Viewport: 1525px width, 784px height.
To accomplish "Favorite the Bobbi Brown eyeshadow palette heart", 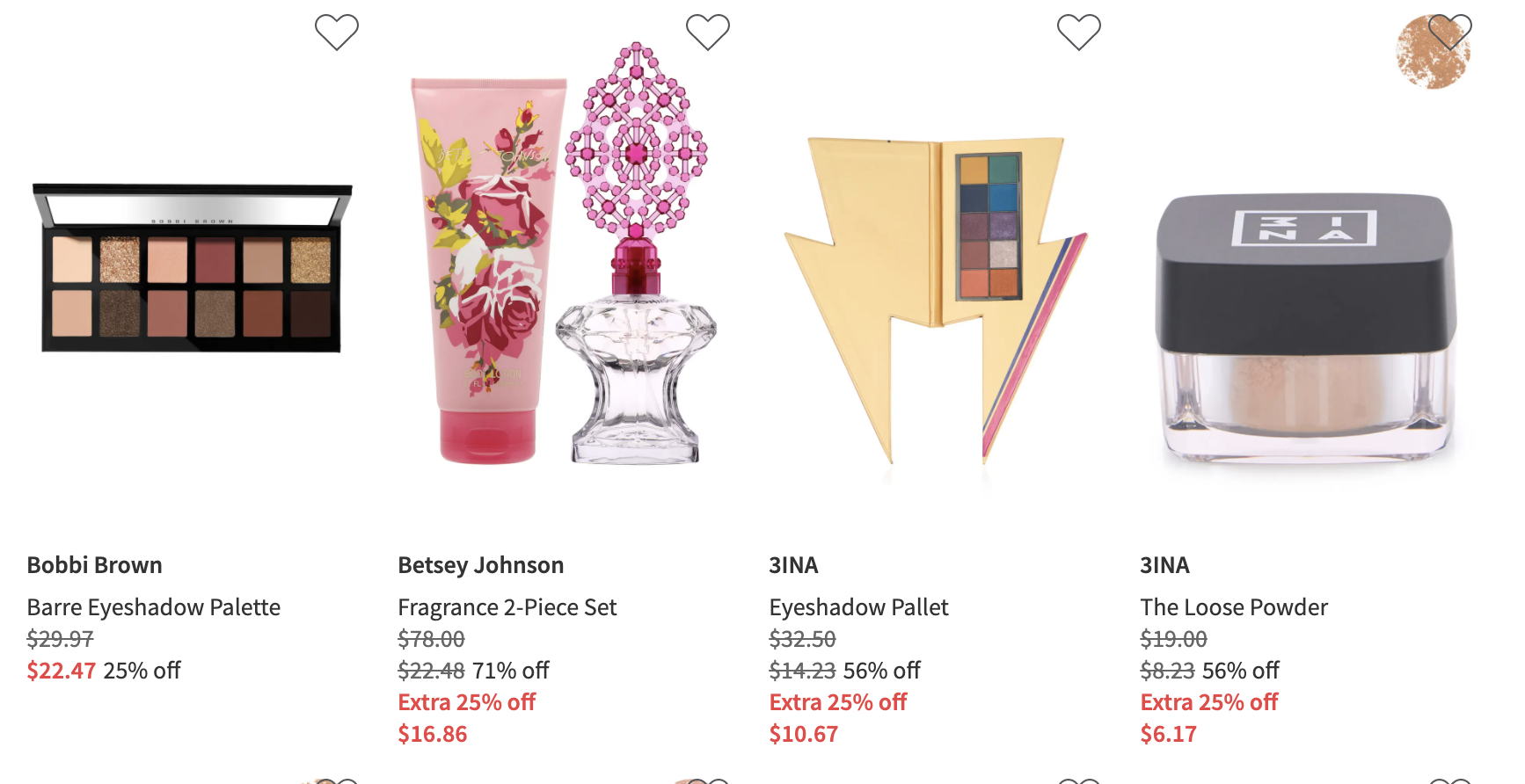I will pos(337,33).
